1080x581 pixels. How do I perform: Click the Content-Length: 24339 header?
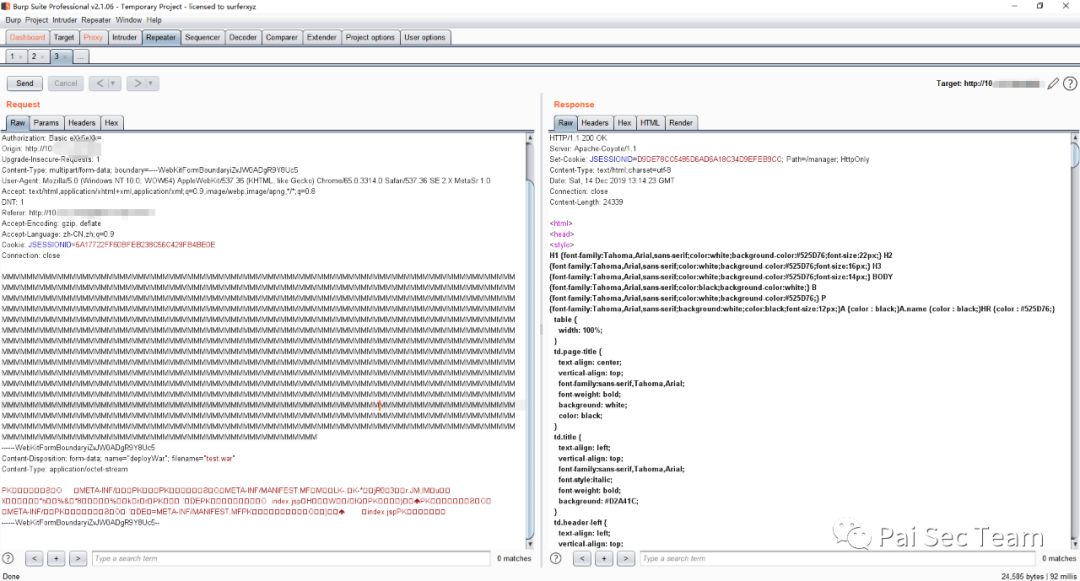pyautogui.click(x=586, y=202)
